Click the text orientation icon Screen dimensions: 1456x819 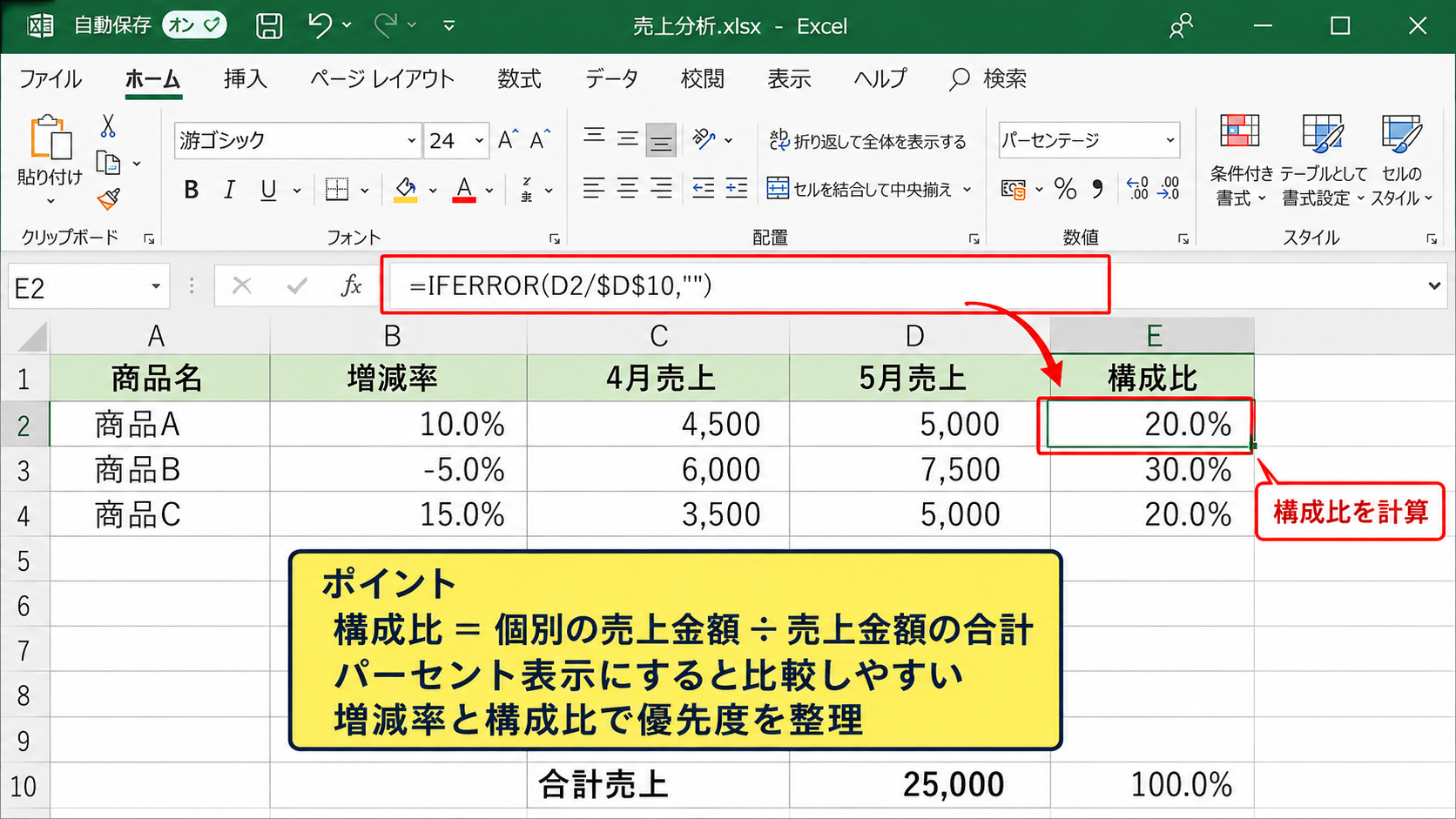(704, 138)
